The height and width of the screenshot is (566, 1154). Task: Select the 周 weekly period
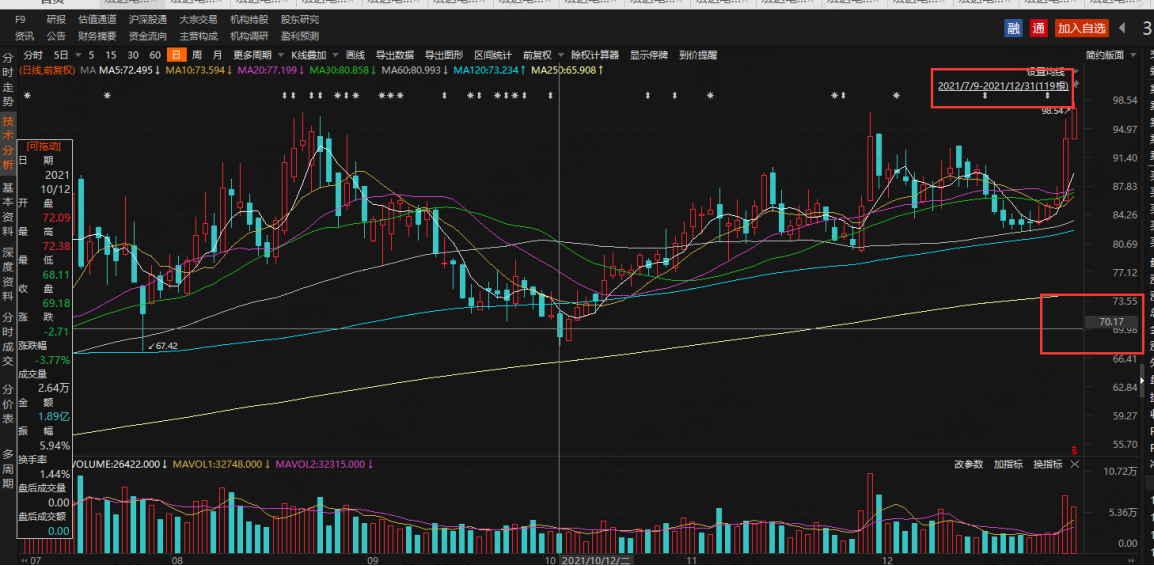click(x=197, y=54)
